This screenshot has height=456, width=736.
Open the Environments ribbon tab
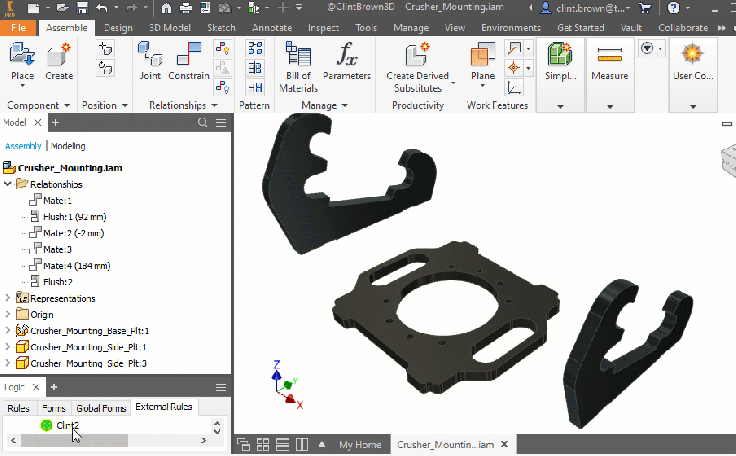coord(511,28)
